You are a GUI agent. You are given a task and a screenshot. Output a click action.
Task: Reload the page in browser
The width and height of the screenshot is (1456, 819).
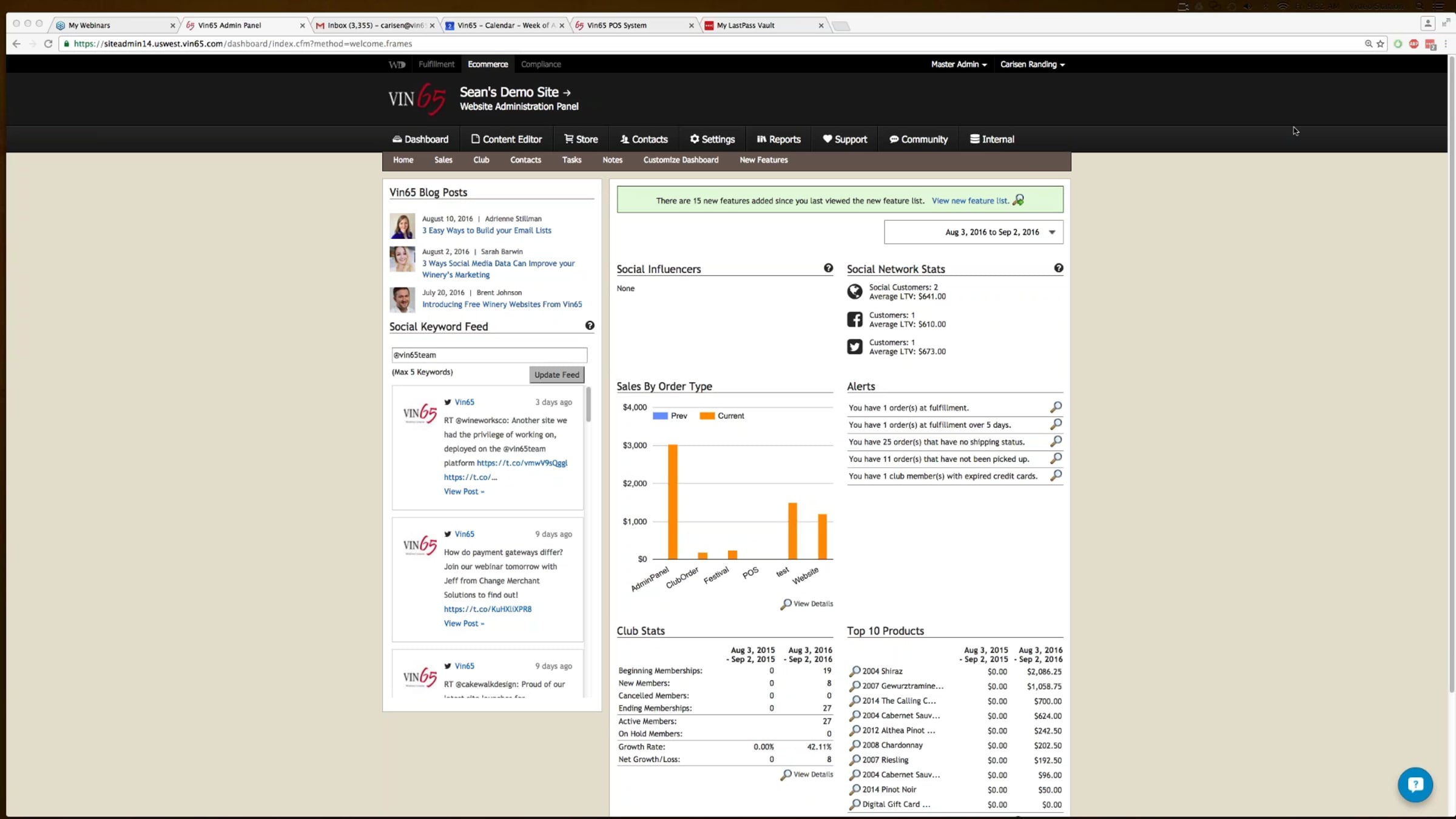[x=48, y=44]
